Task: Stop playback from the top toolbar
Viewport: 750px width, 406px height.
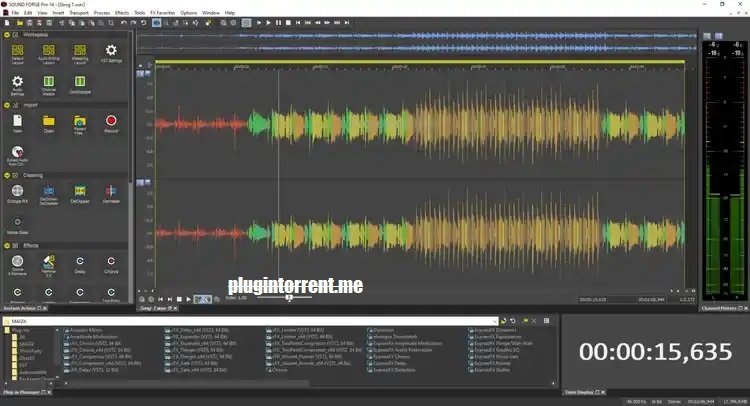Action: tap(288, 22)
